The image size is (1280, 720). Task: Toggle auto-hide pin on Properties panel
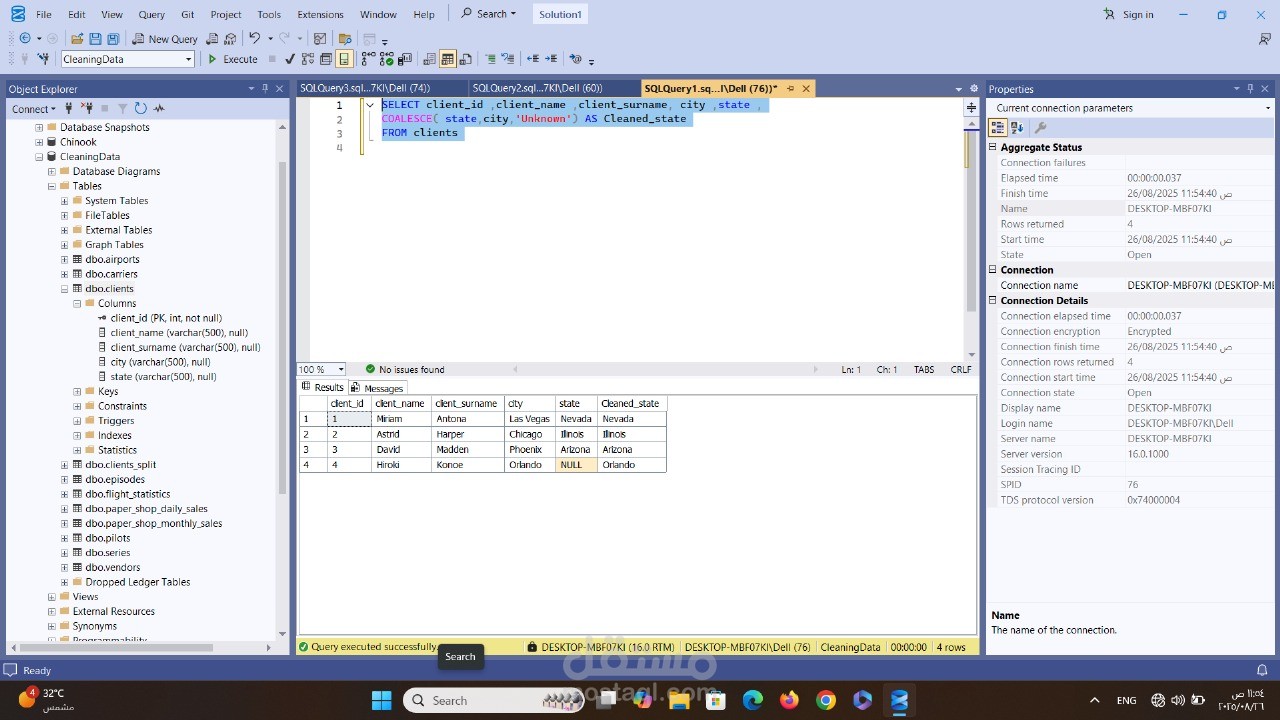(x=1250, y=88)
